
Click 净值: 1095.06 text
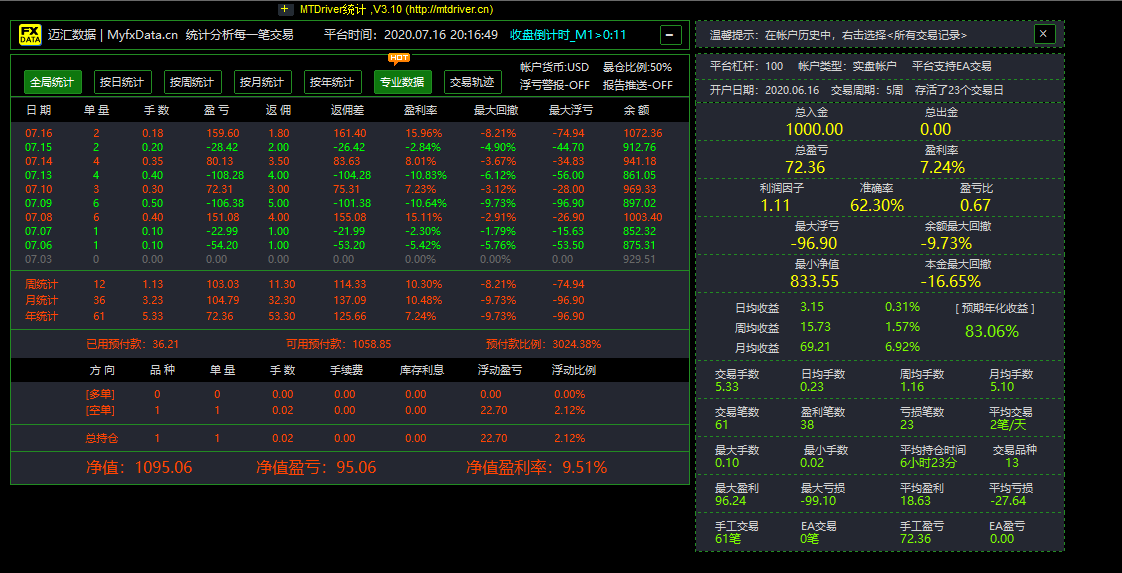pyautogui.click(x=139, y=467)
